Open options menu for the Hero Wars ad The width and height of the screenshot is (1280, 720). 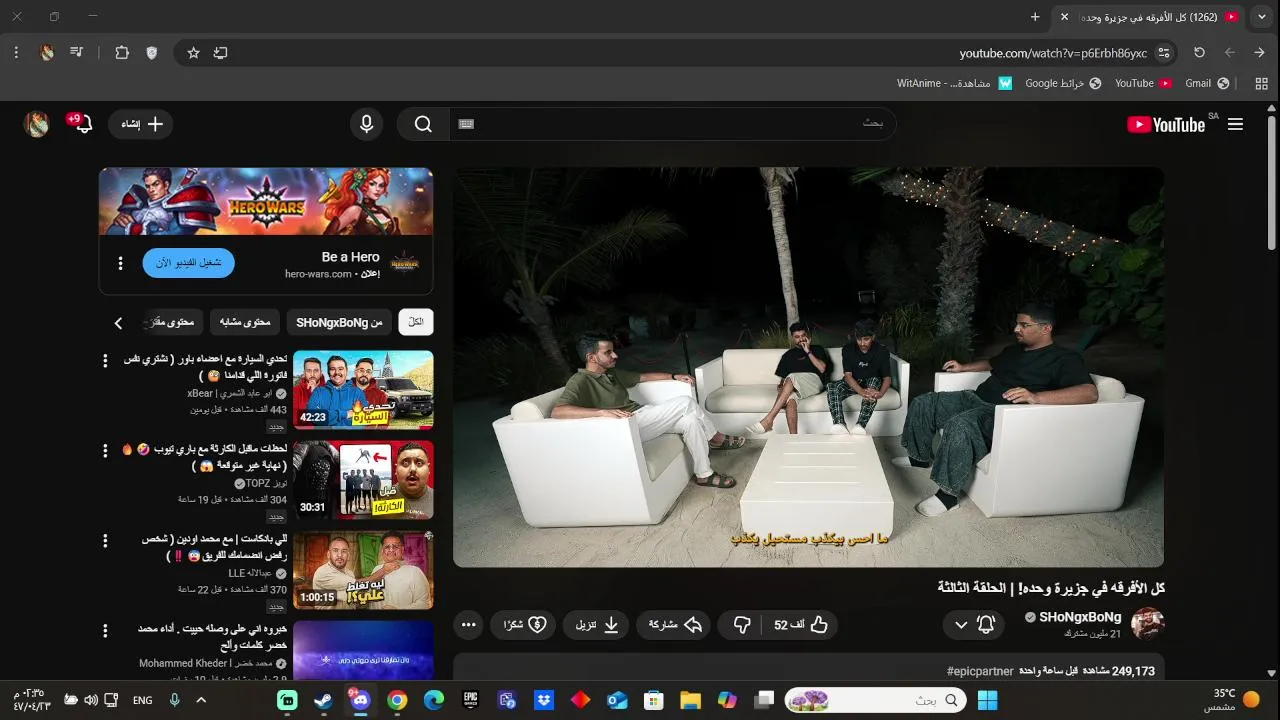point(120,263)
